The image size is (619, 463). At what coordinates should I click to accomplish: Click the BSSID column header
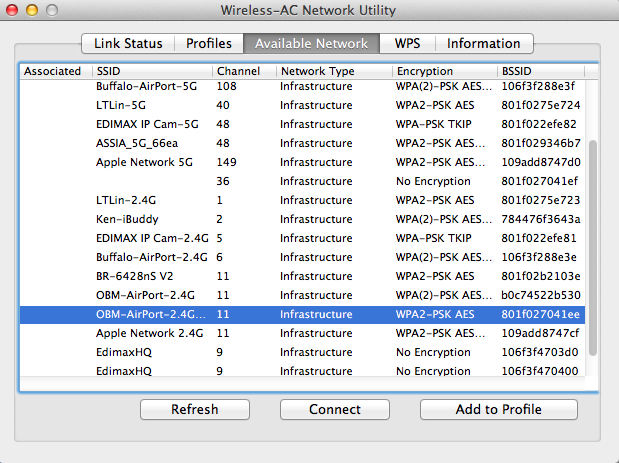(540, 71)
